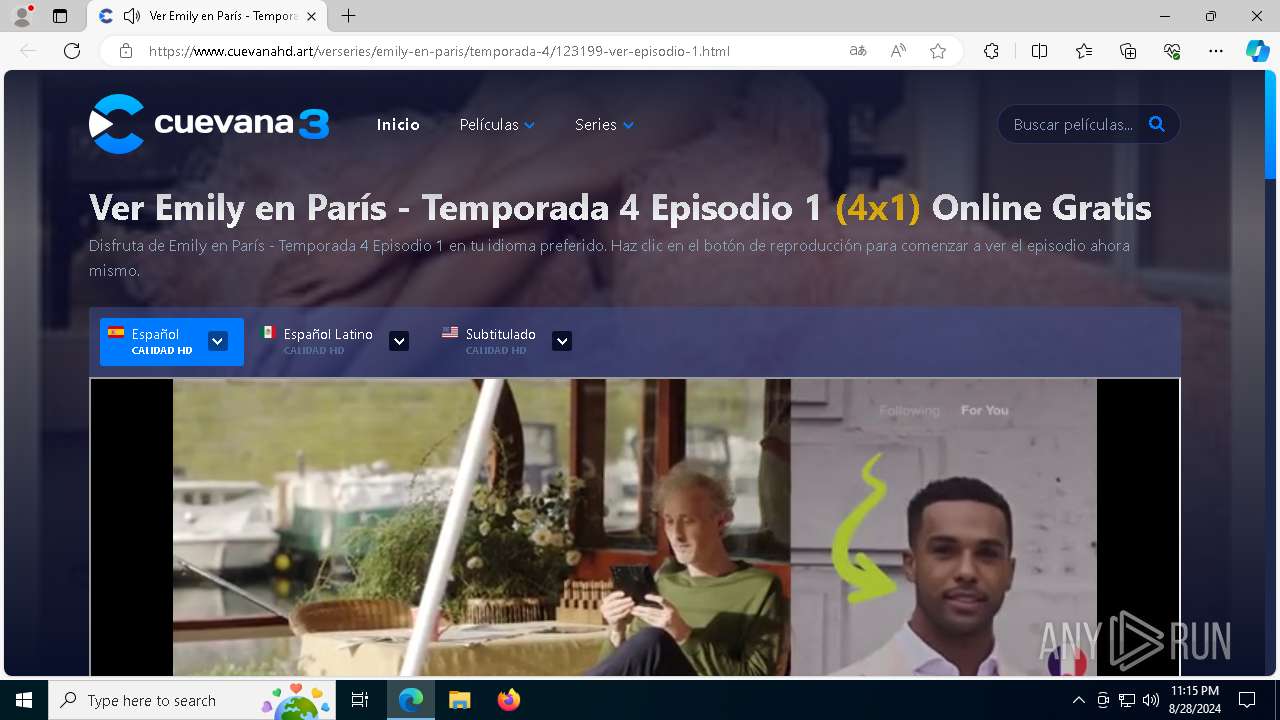
Task: Show hidden system tray icons
Action: (1078, 700)
